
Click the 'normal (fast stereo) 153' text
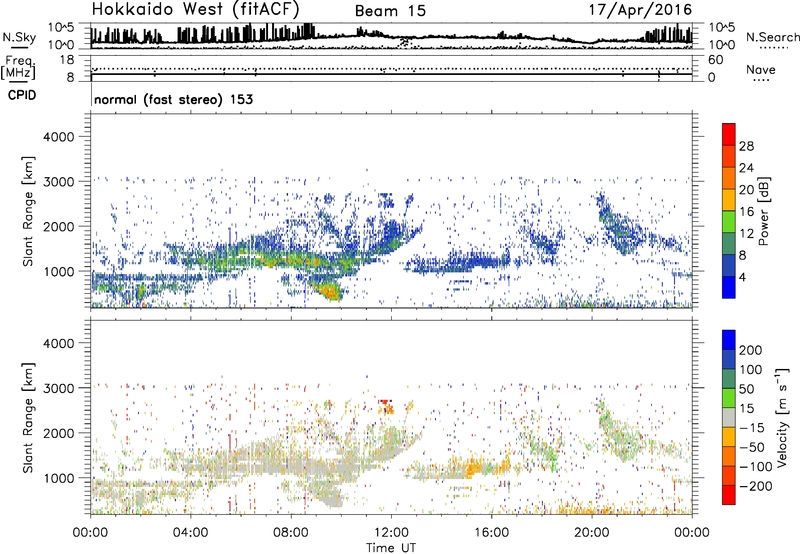point(173,99)
